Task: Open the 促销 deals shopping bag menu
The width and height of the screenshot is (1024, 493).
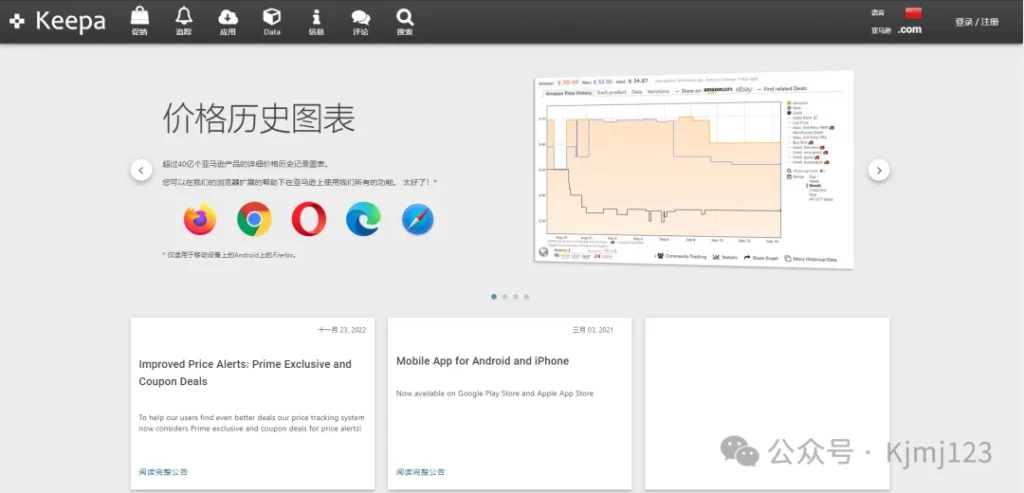Action: (140, 21)
